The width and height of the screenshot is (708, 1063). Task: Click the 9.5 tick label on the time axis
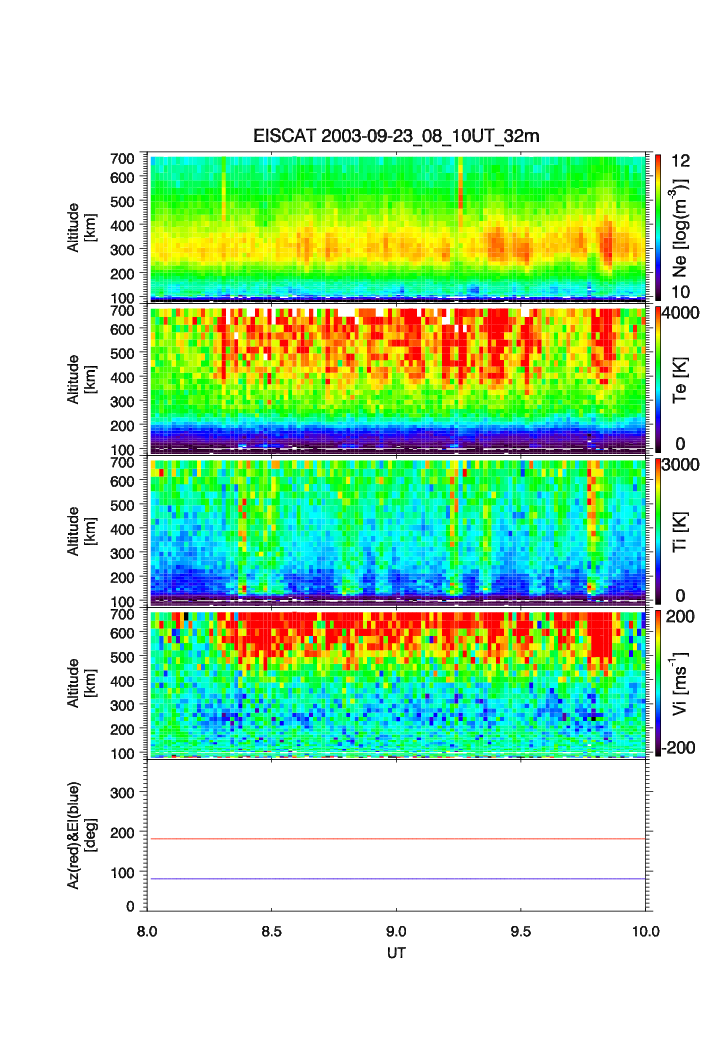tap(522, 931)
